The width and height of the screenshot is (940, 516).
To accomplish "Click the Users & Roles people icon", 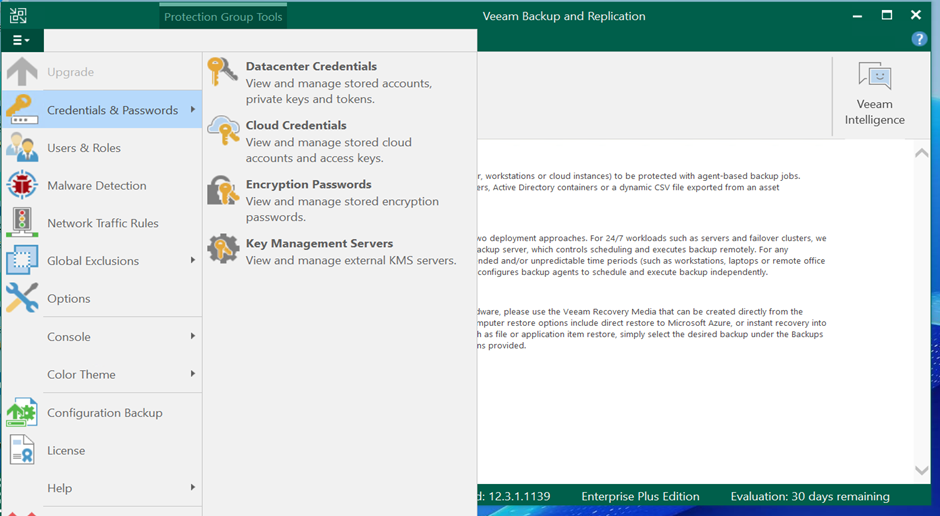I will (x=22, y=147).
